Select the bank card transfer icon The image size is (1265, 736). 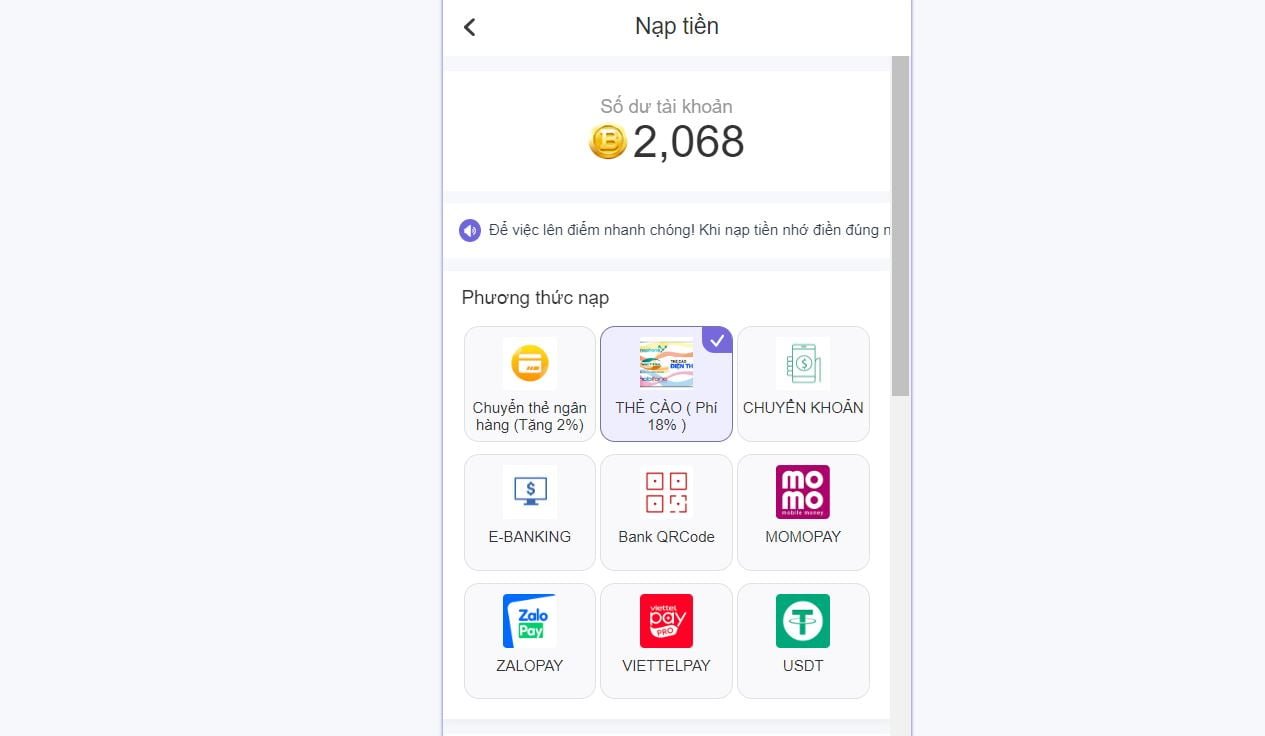click(x=530, y=363)
